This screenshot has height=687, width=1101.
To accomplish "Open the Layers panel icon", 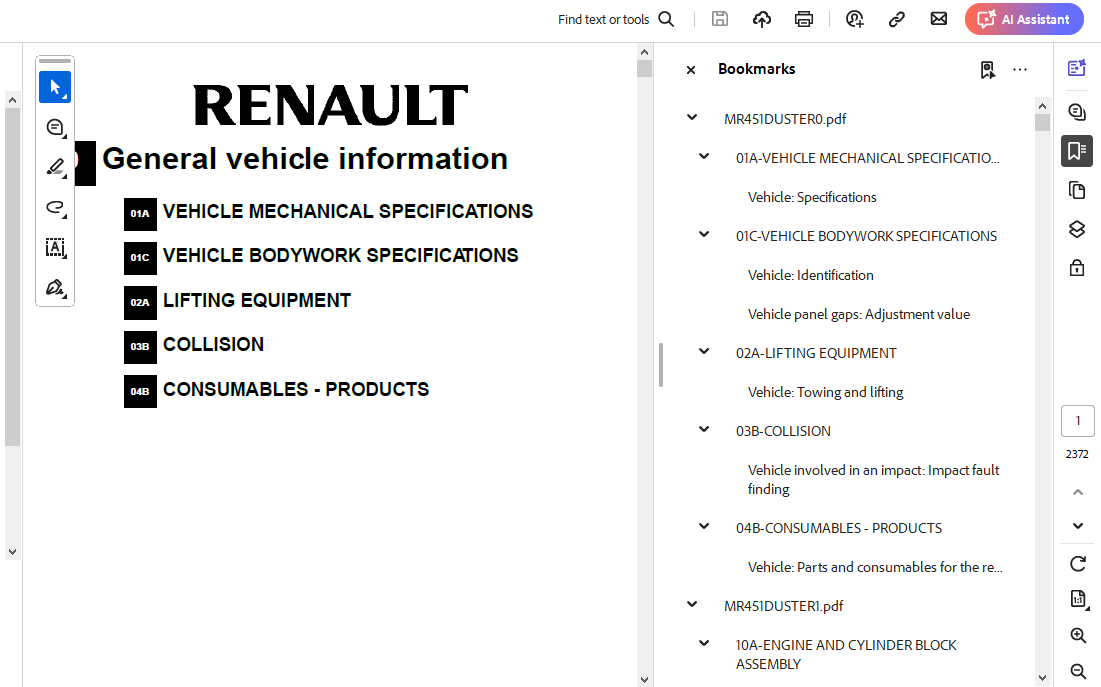I will pyautogui.click(x=1077, y=229).
